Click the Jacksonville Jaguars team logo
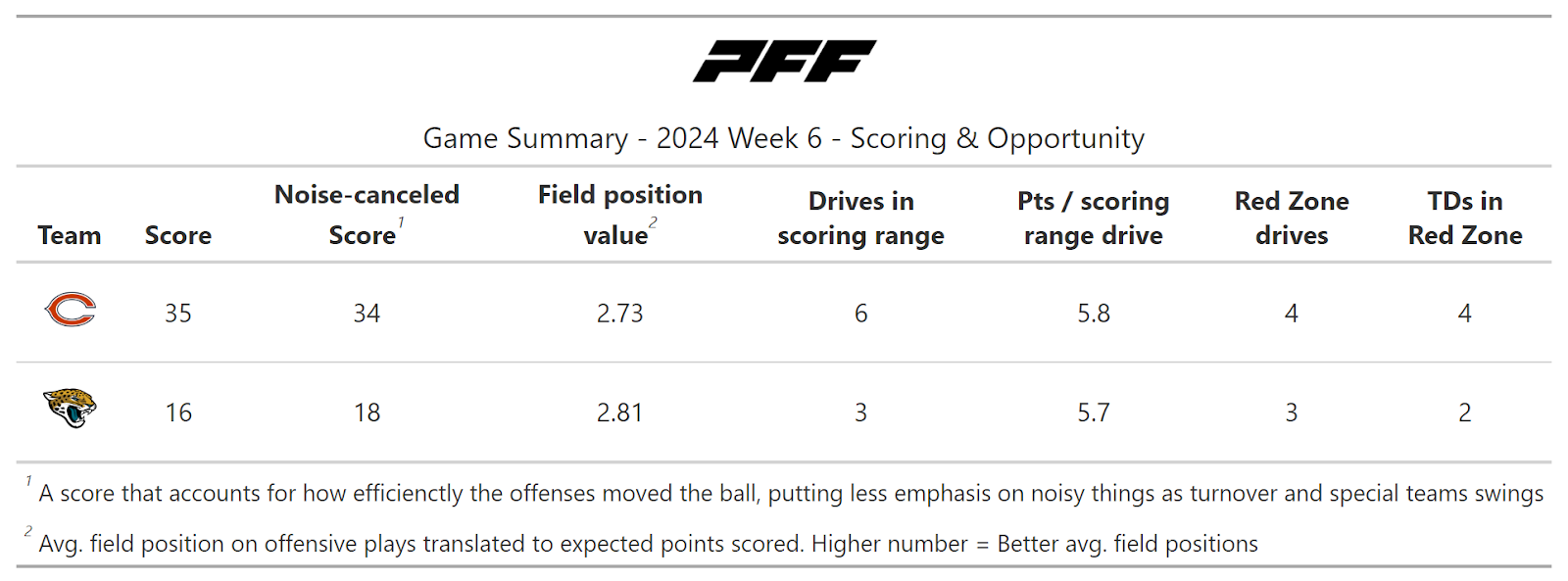The height and width of the screenshot is (581, 1568). click(71, 408)
